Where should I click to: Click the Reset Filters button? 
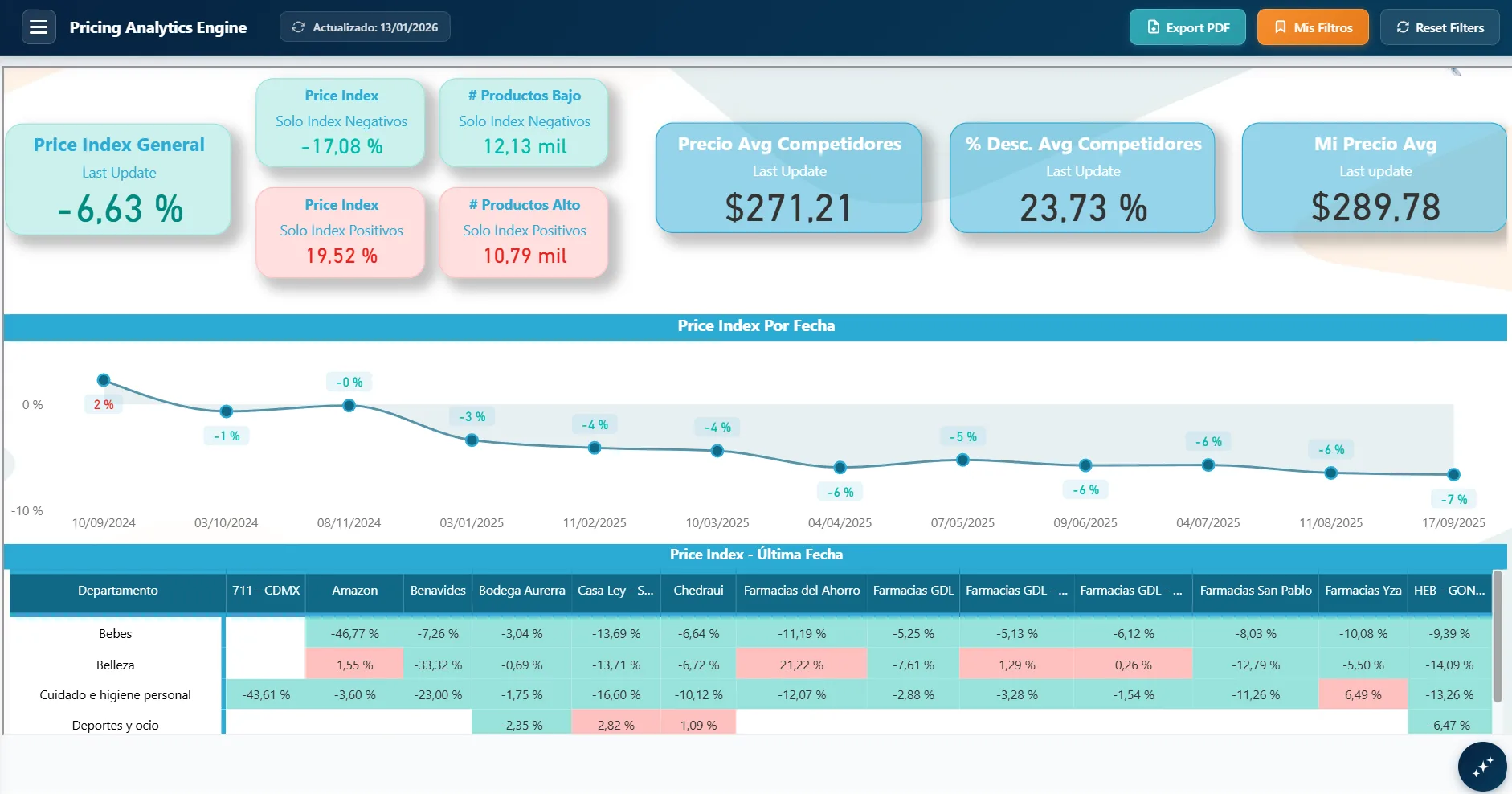[1440, 27]
